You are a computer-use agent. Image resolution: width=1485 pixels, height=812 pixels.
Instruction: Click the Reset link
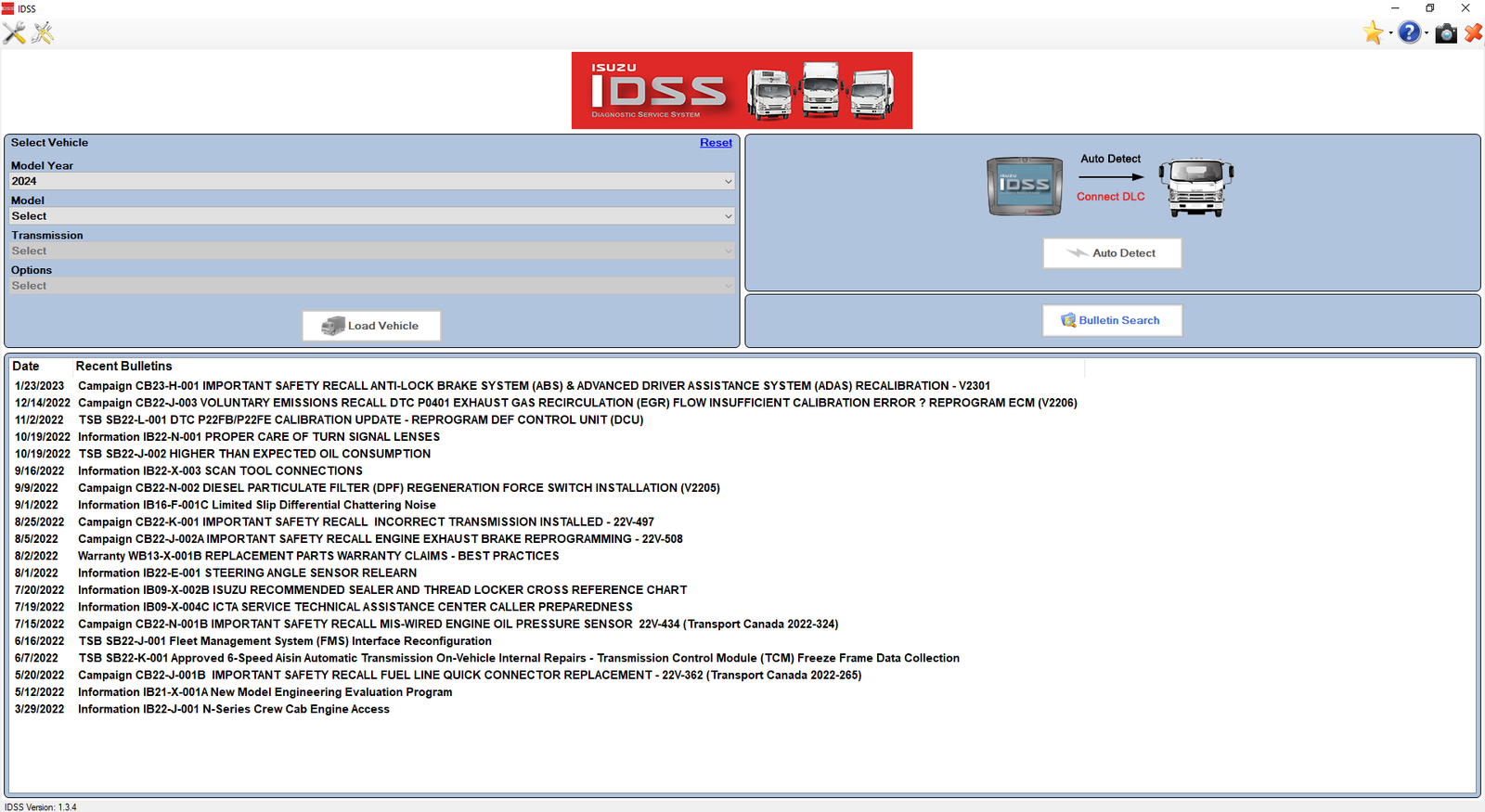click(x=716, y=143)
